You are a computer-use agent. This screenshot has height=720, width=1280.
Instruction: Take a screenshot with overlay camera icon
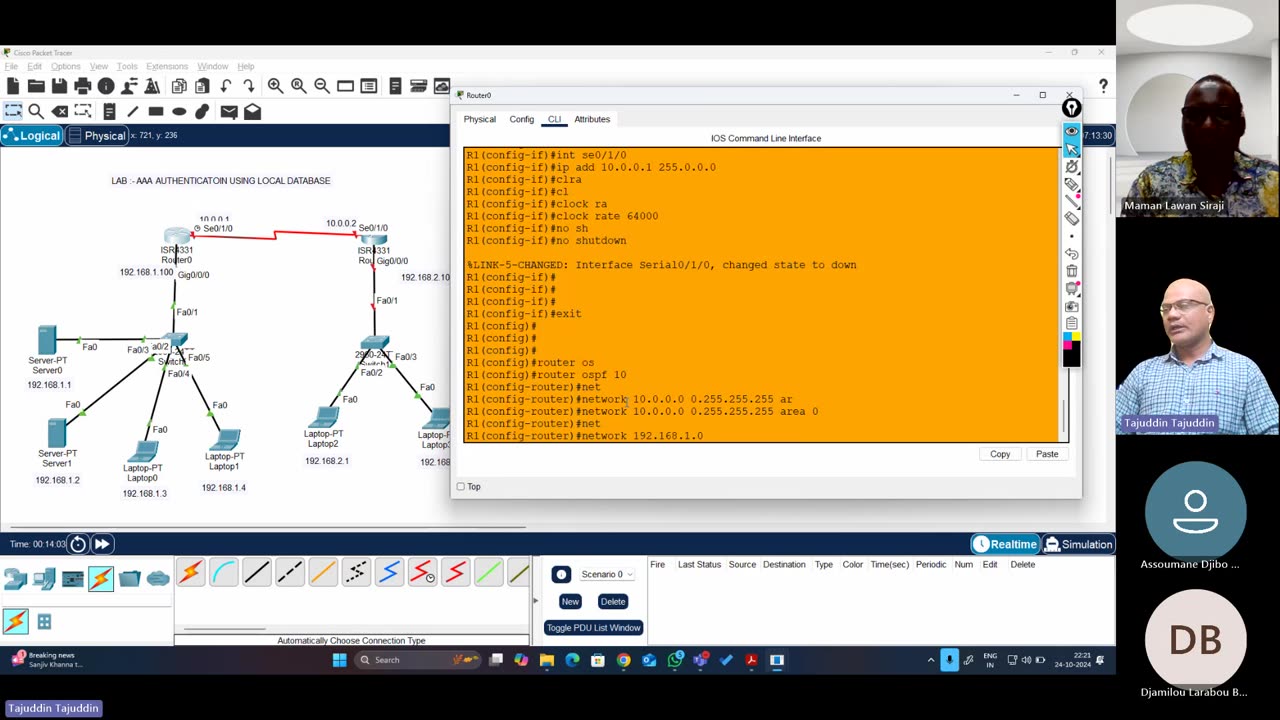[1071, 306]
